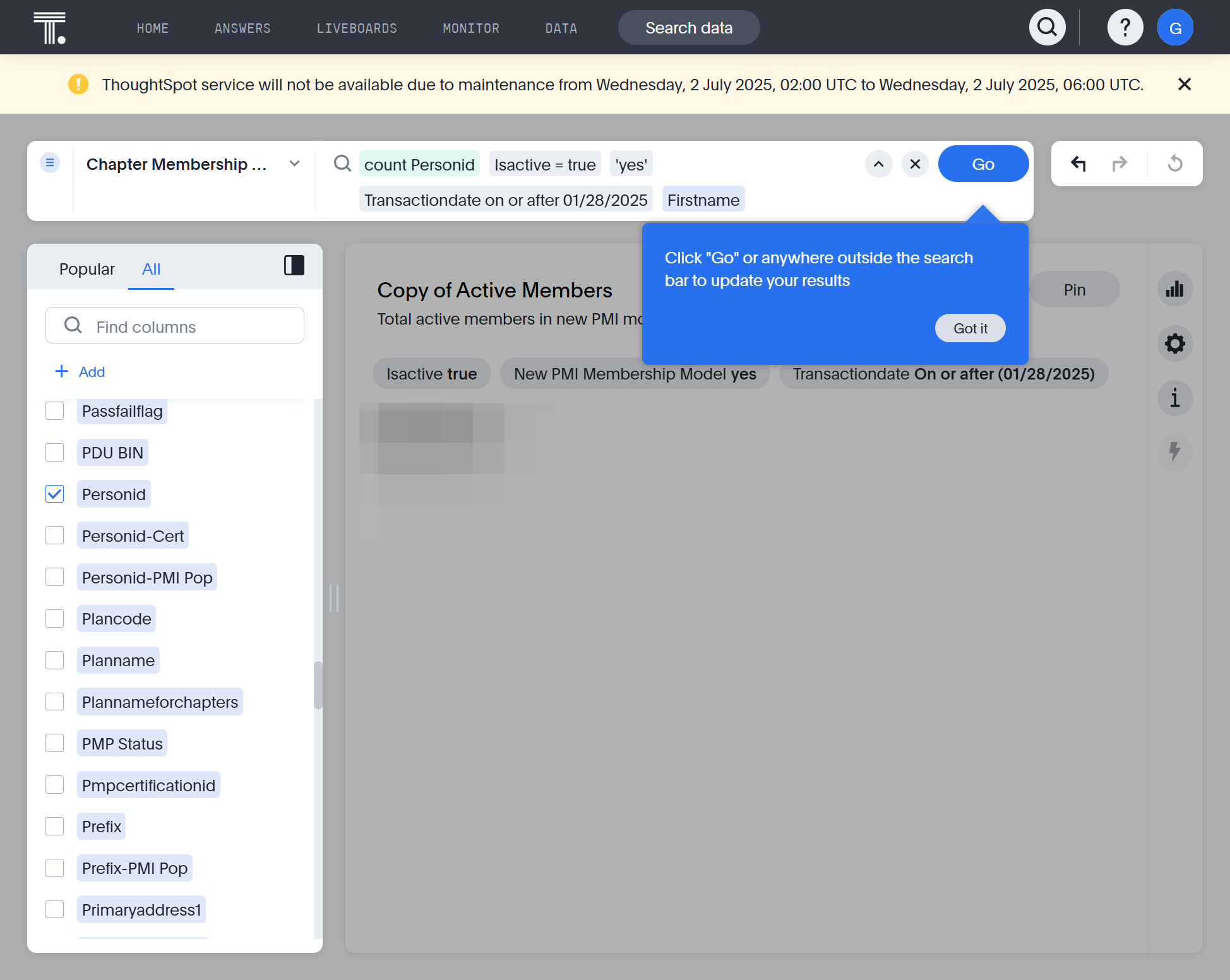Screen dimensions: 1230x980
Task: Open the DATA menu item
Action: pos(561,28)
